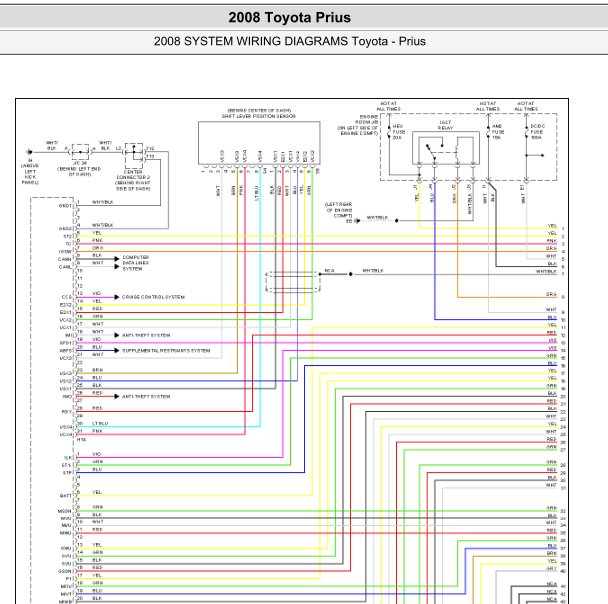Click the "STP" terminal label
This screenshot has width=608, height=604.
tap(67, 473)
